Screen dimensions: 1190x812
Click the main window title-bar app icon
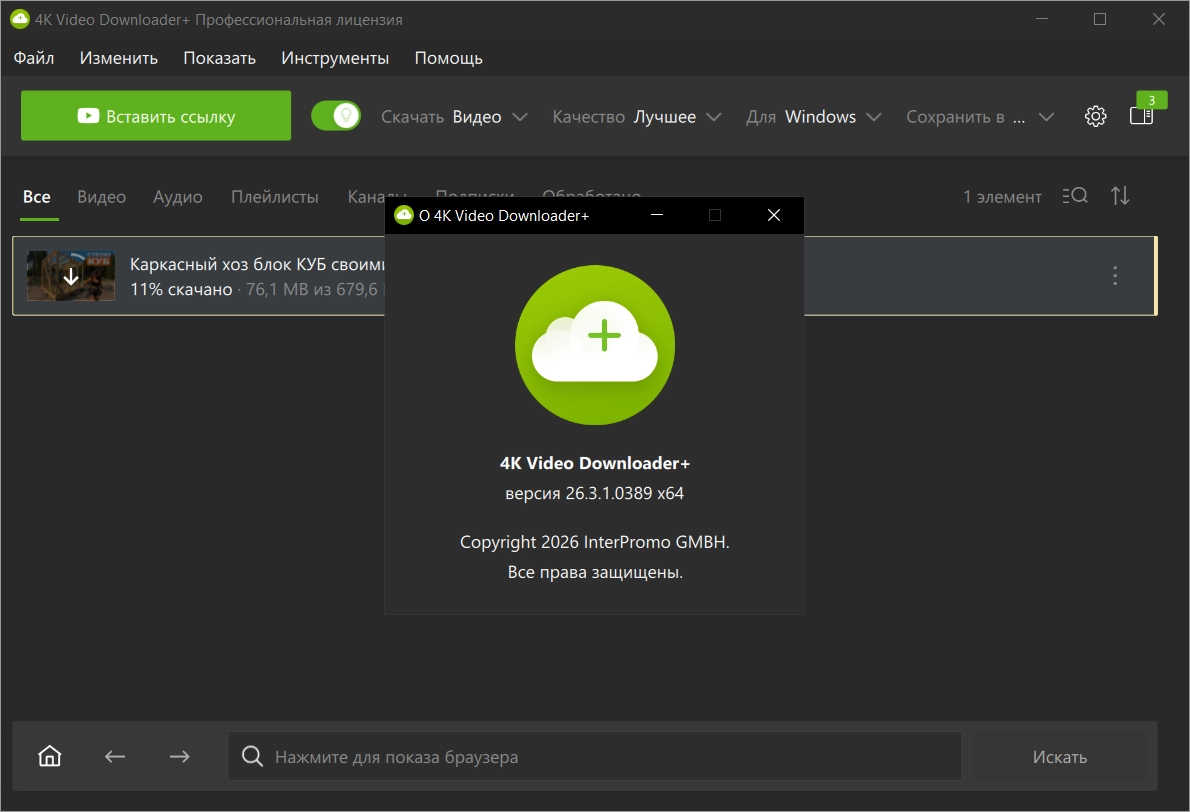[x=20, y=19]
